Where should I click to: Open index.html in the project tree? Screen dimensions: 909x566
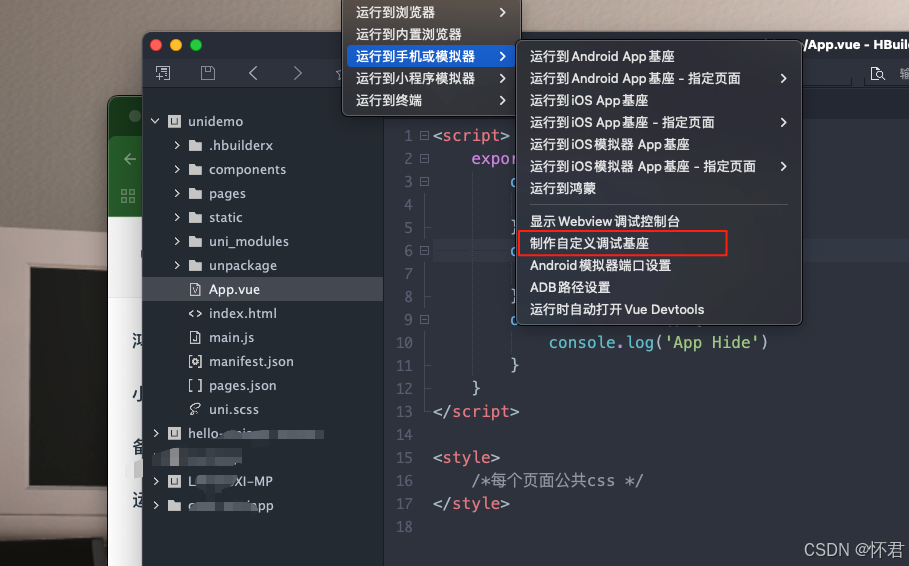(x=263, y=313)
